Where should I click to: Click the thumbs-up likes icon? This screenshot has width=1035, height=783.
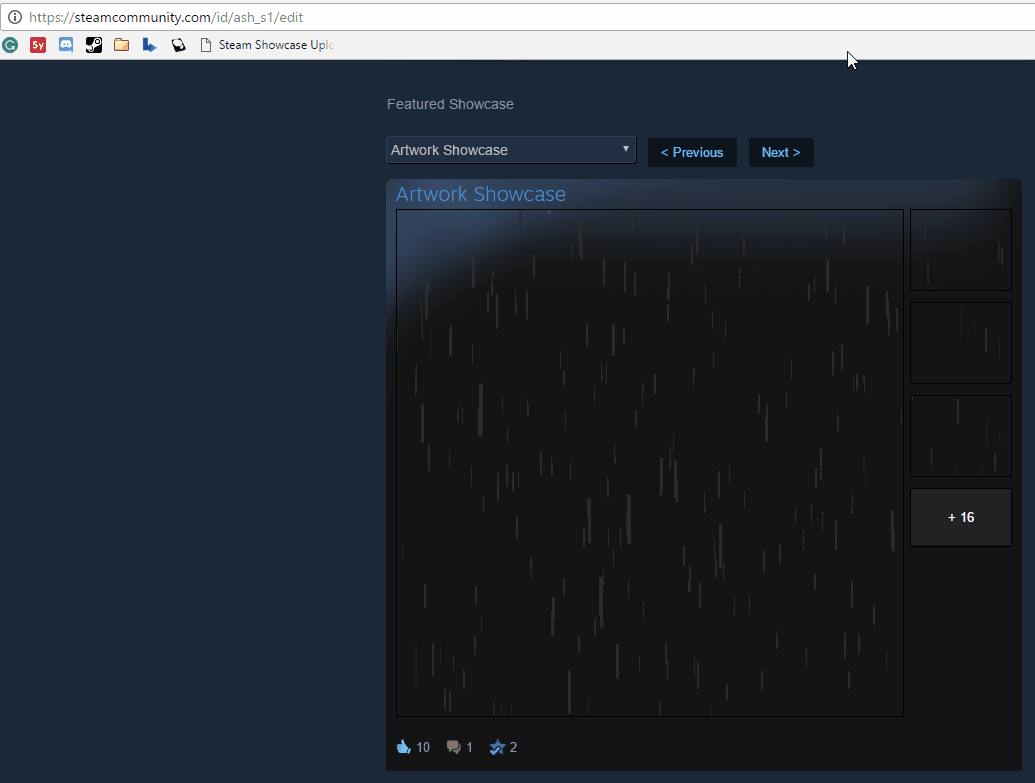tap(403, 747)
